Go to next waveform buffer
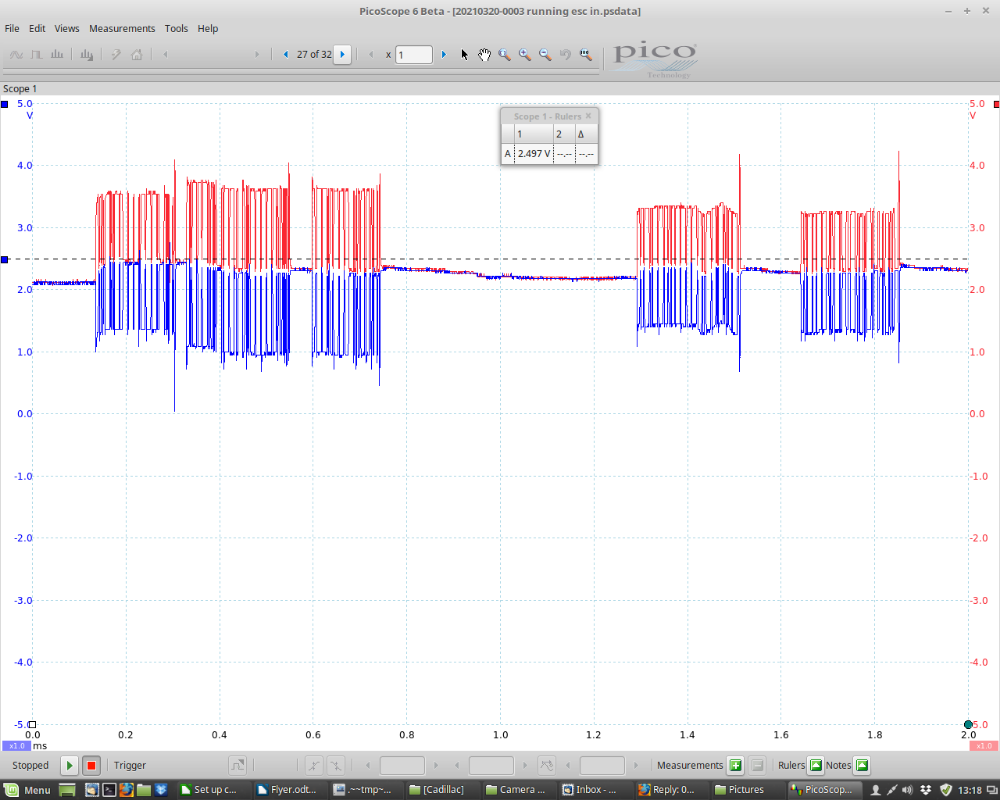Screen dimensions: 1000x800 click(342, 55)
